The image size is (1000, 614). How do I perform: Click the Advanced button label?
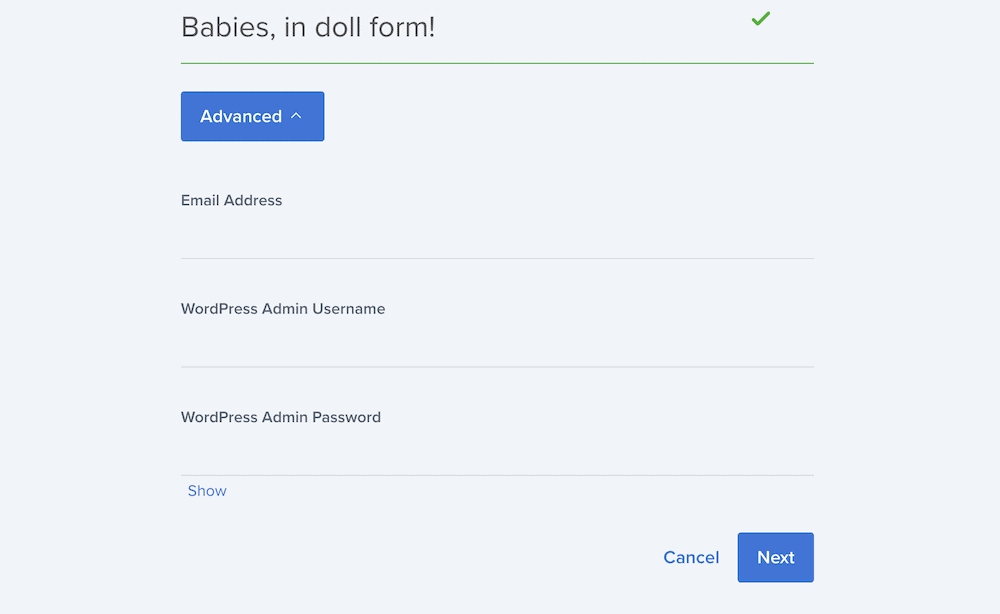point(241,116)
